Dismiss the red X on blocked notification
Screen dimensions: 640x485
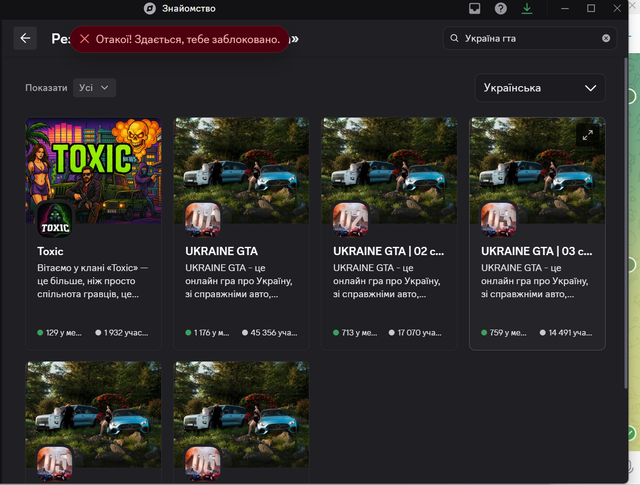pos(84,39)
